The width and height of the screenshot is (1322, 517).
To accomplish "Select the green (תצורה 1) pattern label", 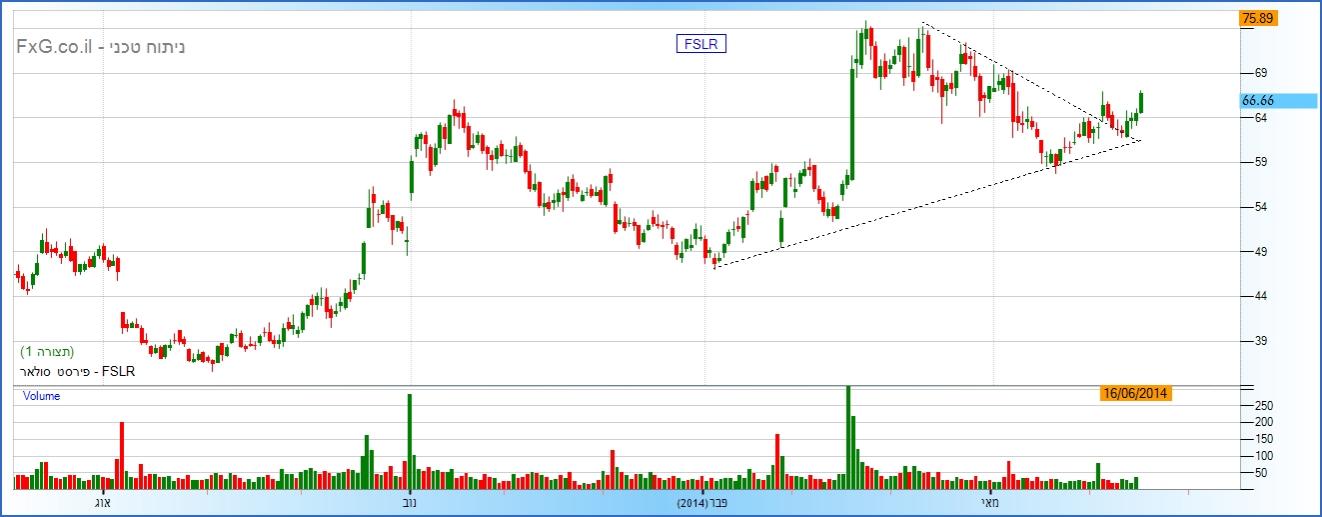I will pos(48,352).
